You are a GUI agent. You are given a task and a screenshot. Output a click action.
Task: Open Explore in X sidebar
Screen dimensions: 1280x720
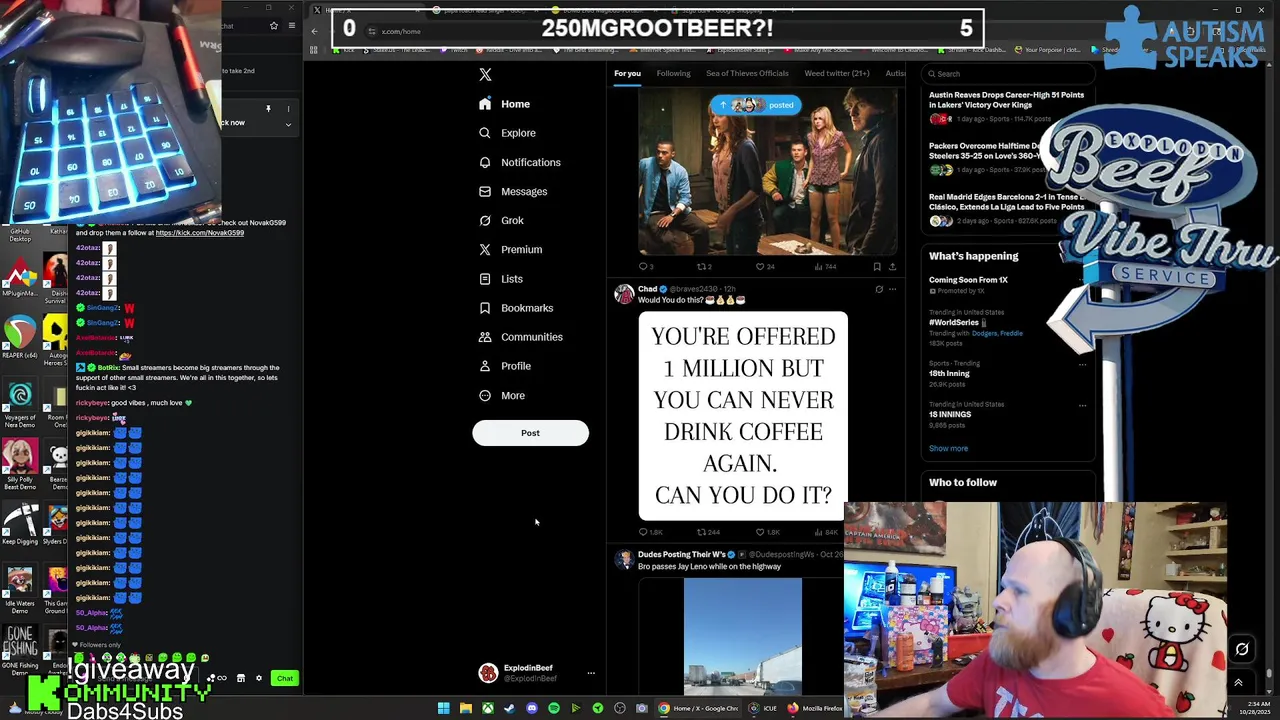[x=507, y=133]
